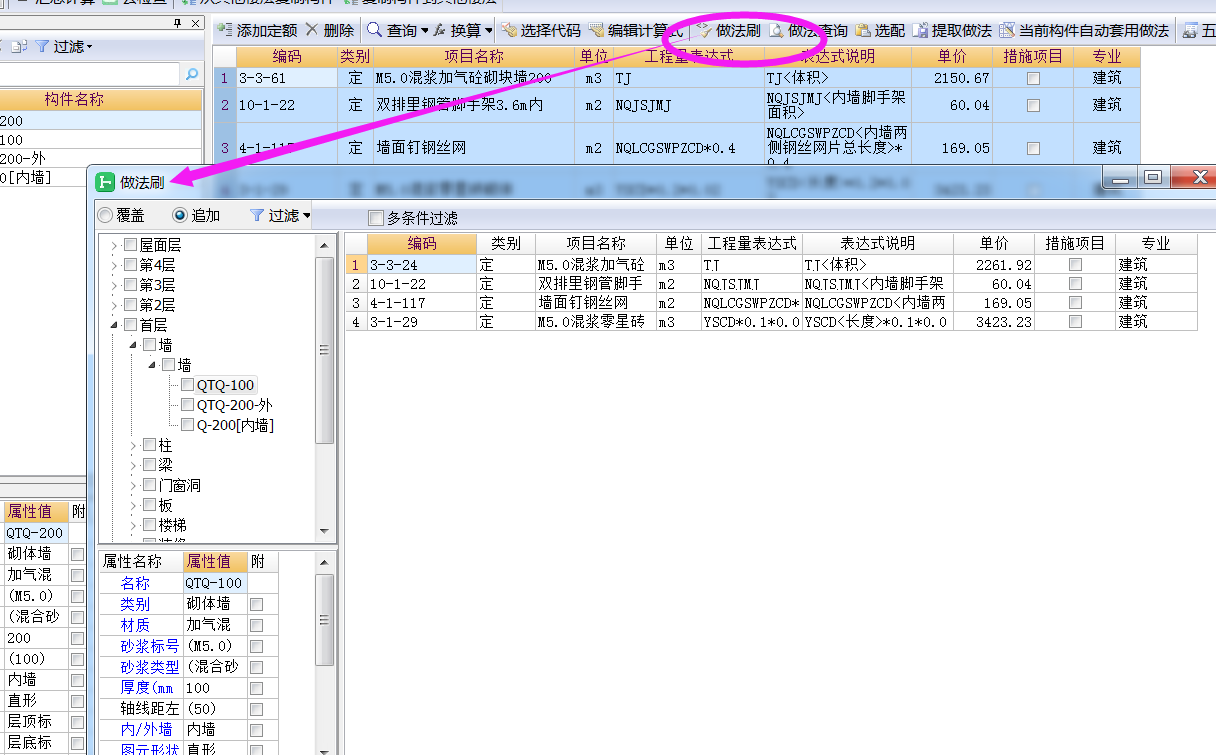Check the 首层 tree checkbox

pos(130,325)
